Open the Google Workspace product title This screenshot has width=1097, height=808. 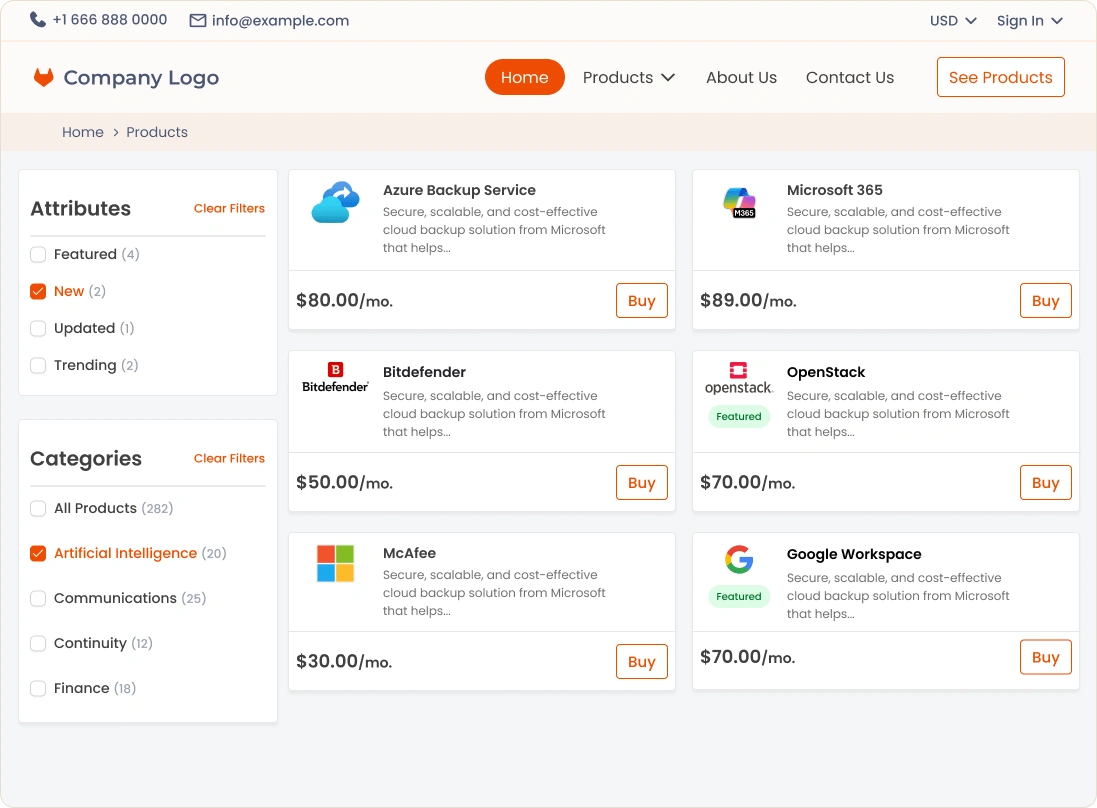(x=854, y=554)
